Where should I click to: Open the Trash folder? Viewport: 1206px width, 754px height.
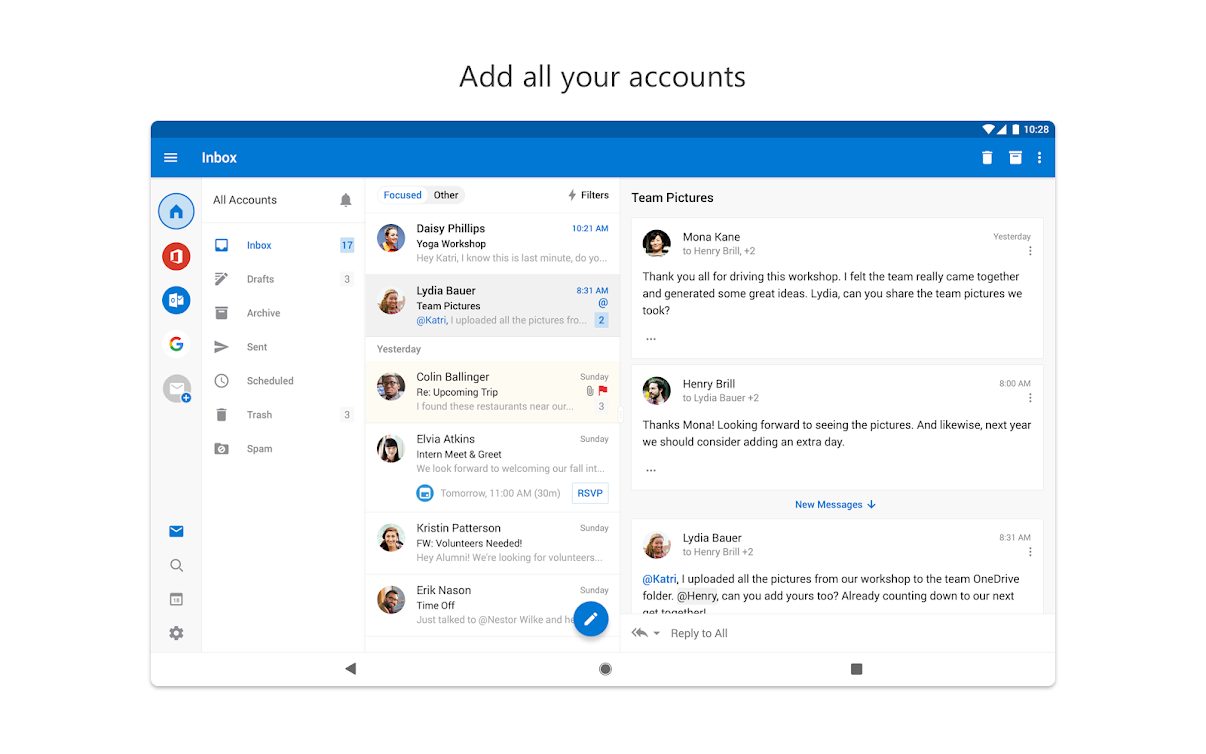(x=283, y=415)
